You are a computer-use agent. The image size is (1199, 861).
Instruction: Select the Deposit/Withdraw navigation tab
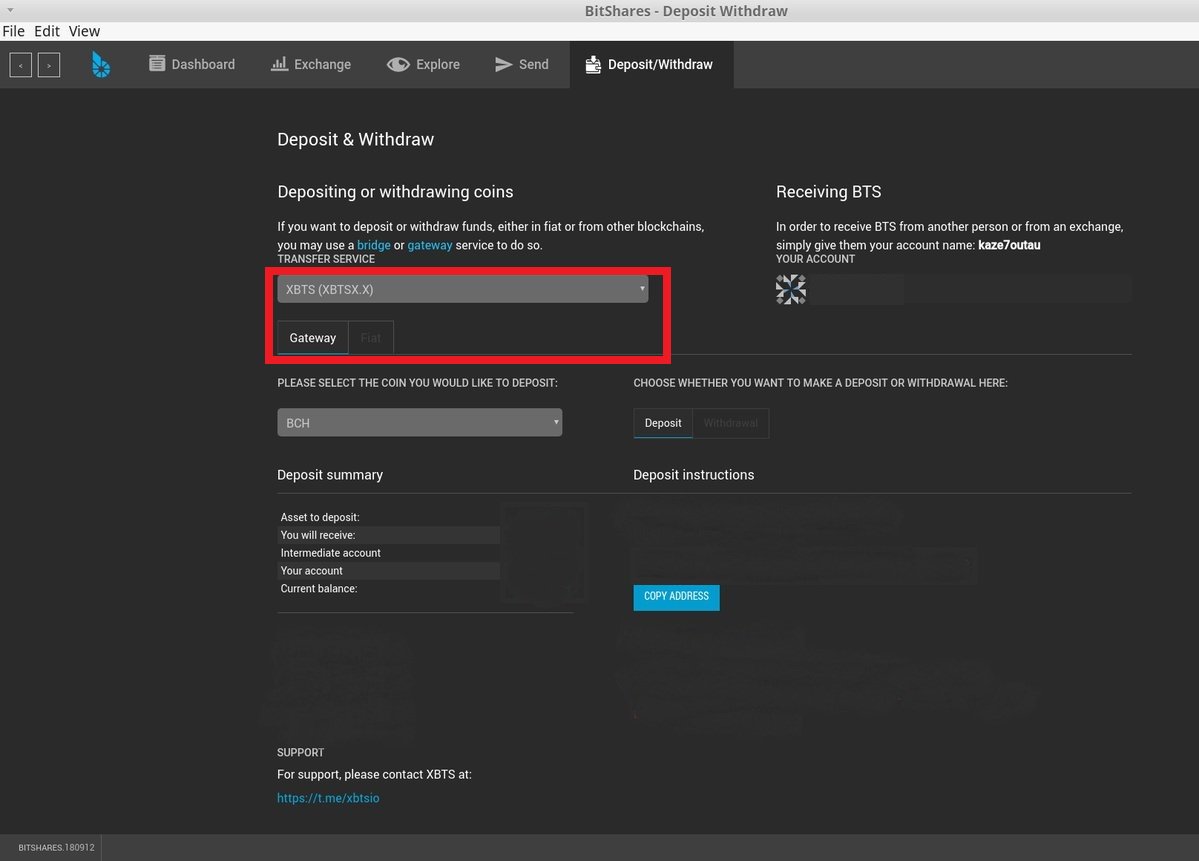[x=651, y=64]
